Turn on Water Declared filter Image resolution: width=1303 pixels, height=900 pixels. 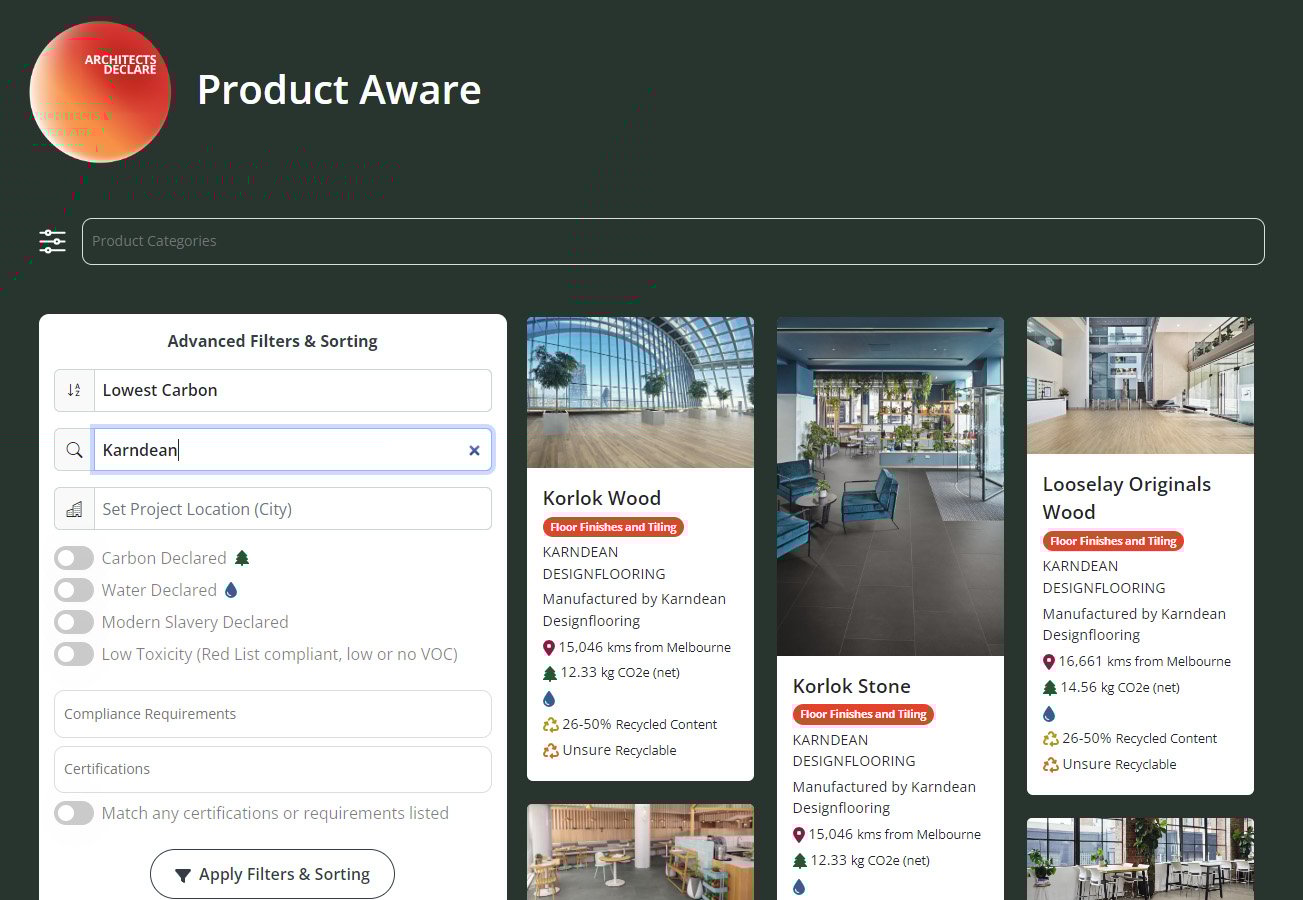74,590
